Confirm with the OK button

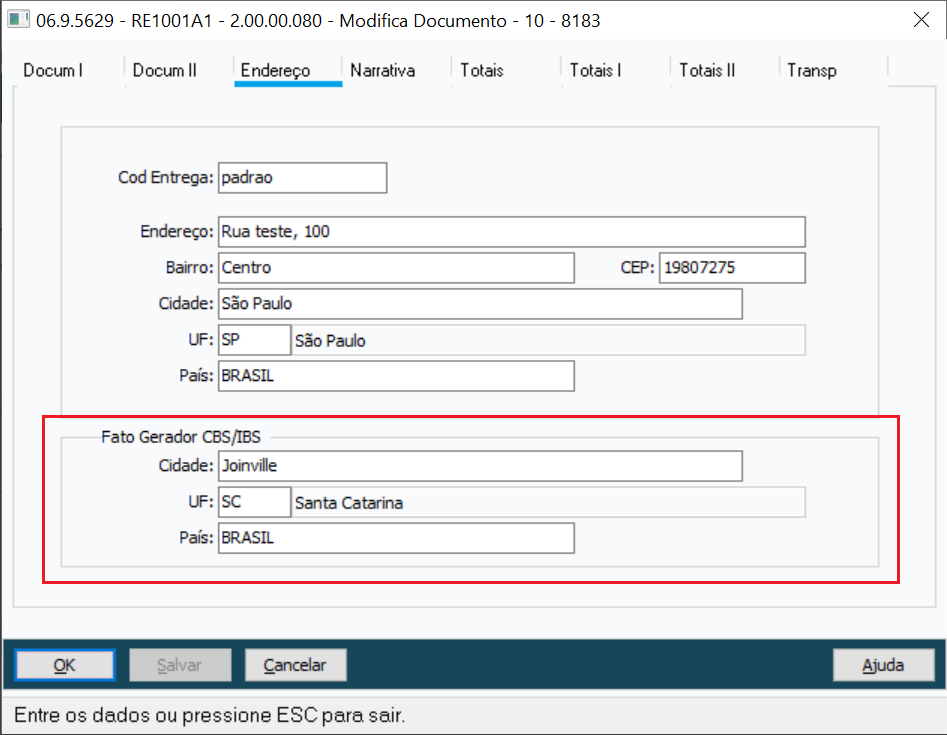coord(65,665)
